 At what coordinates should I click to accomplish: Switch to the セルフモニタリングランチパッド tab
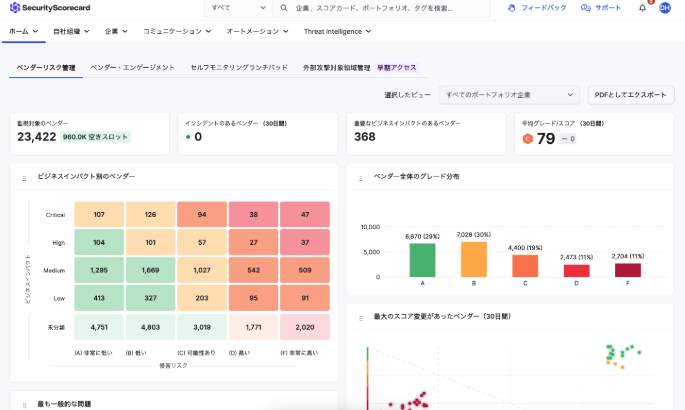238,68
